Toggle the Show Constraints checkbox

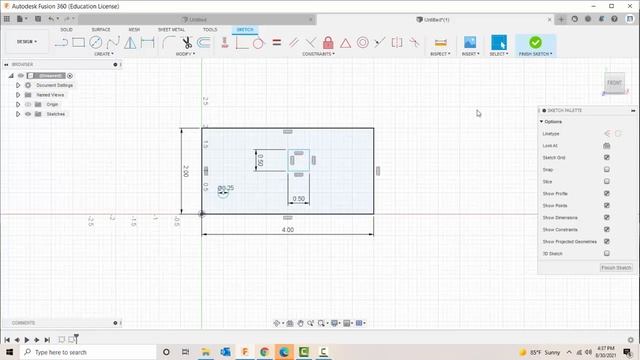pyautogui.click(x=607, y=229)
